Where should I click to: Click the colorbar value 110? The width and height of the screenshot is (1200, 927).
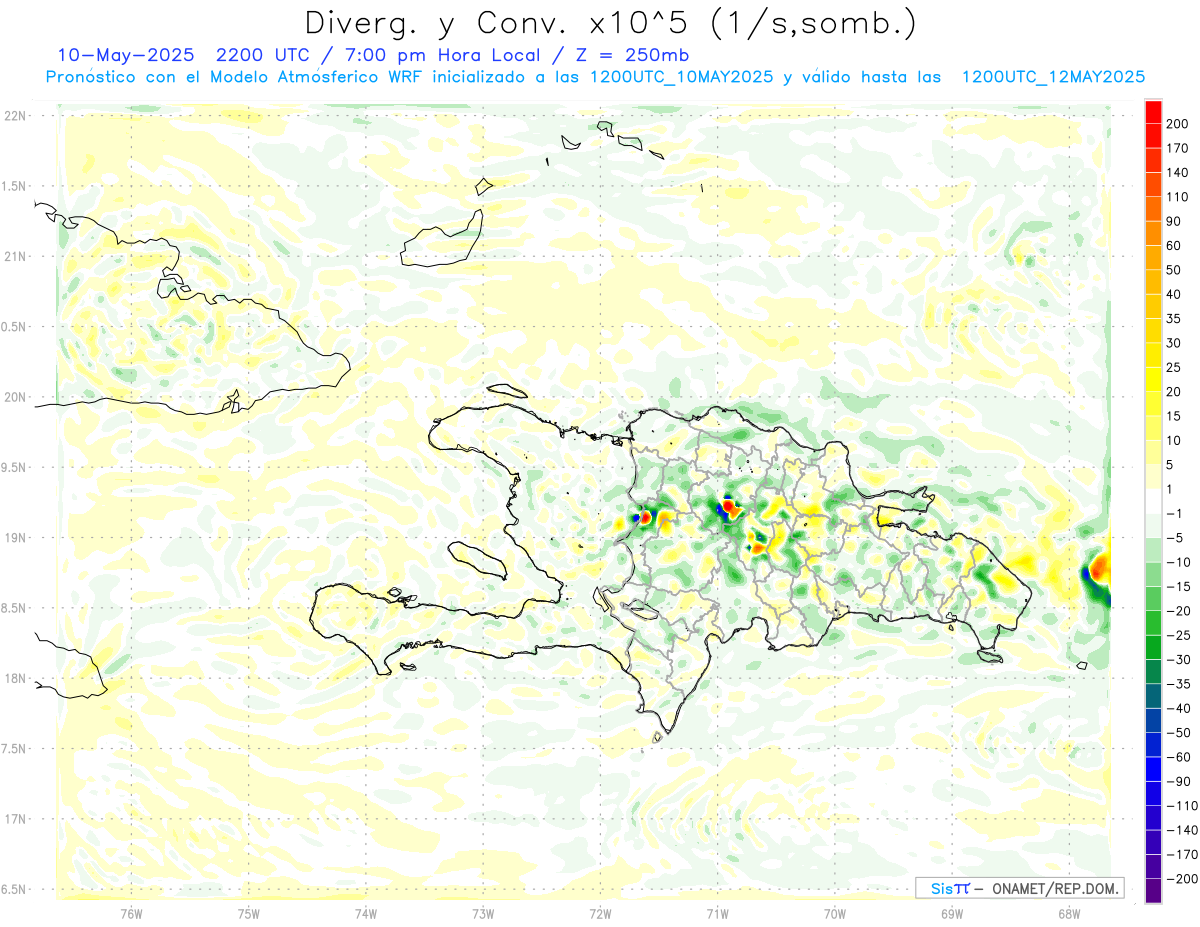[x=1177, y=197]
